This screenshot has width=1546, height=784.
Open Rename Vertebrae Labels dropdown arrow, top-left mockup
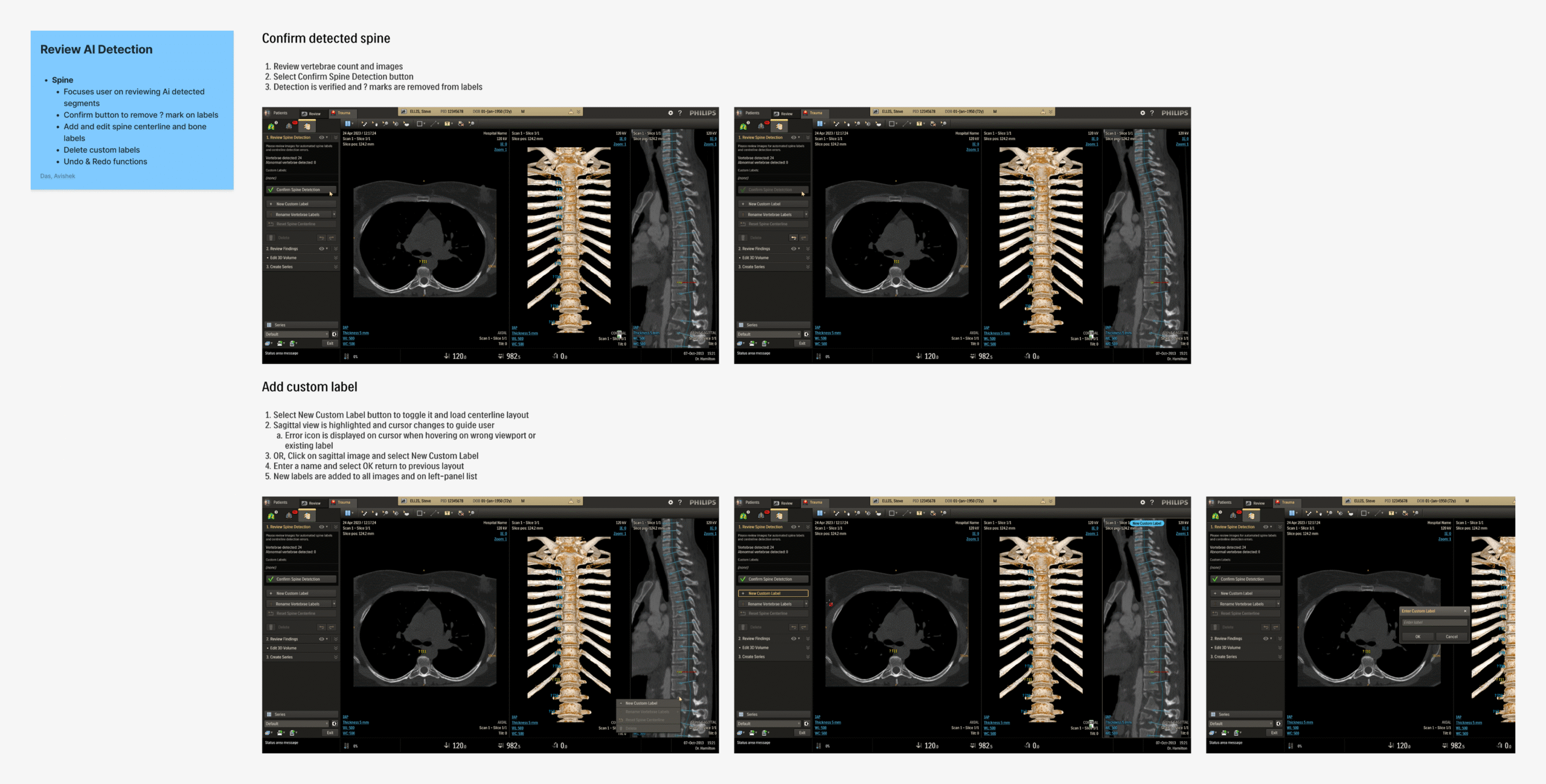pos(334,214)
